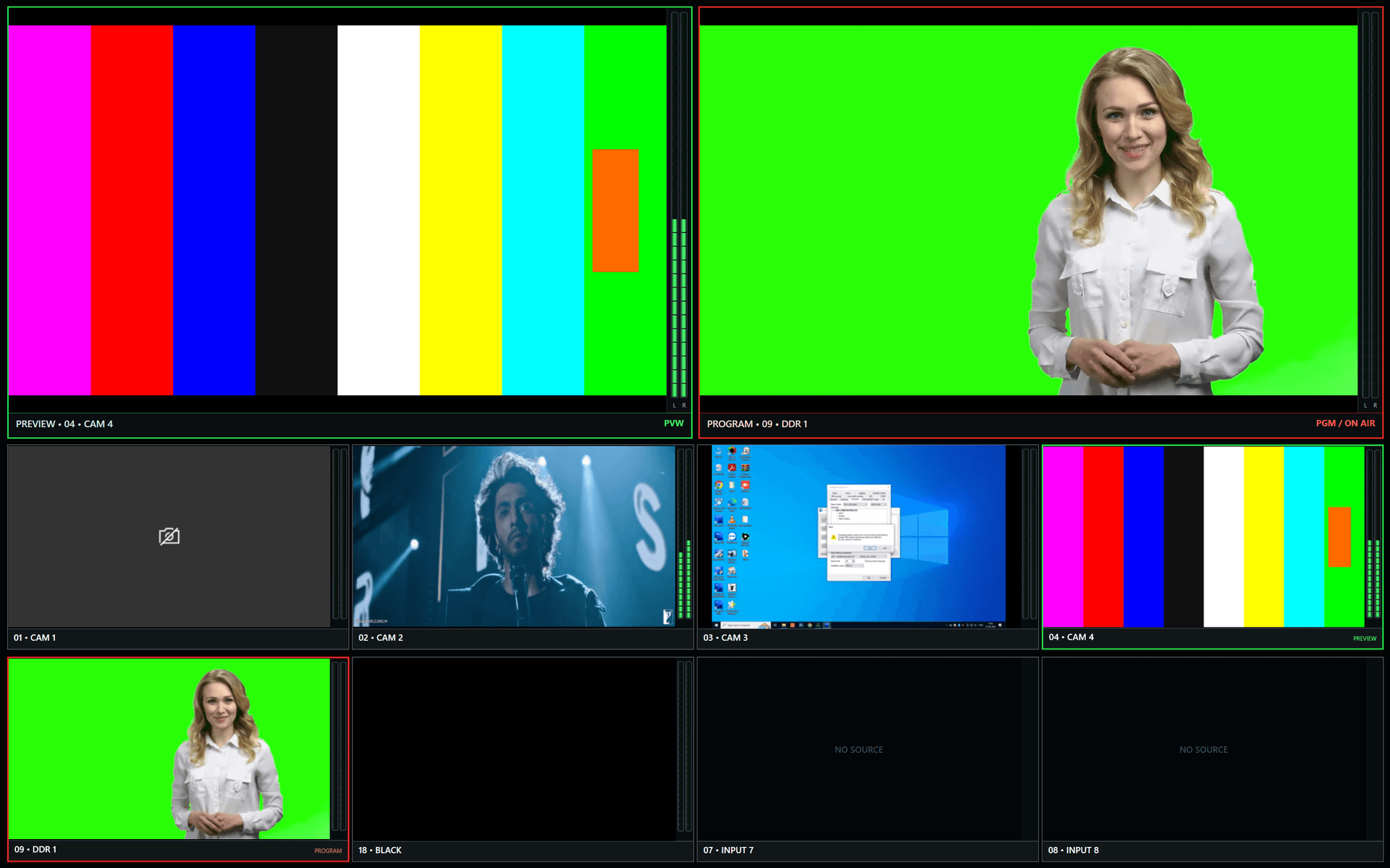Click the '03 • CAM 3' label
This screenshot has height=868, width=1390.
(x=725, y=638)
